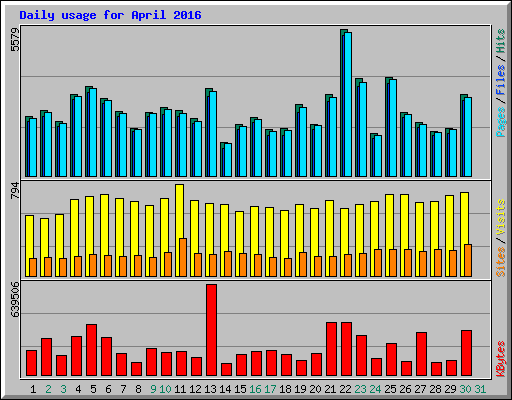Click the 'Visits' legend label

(500, 217)
